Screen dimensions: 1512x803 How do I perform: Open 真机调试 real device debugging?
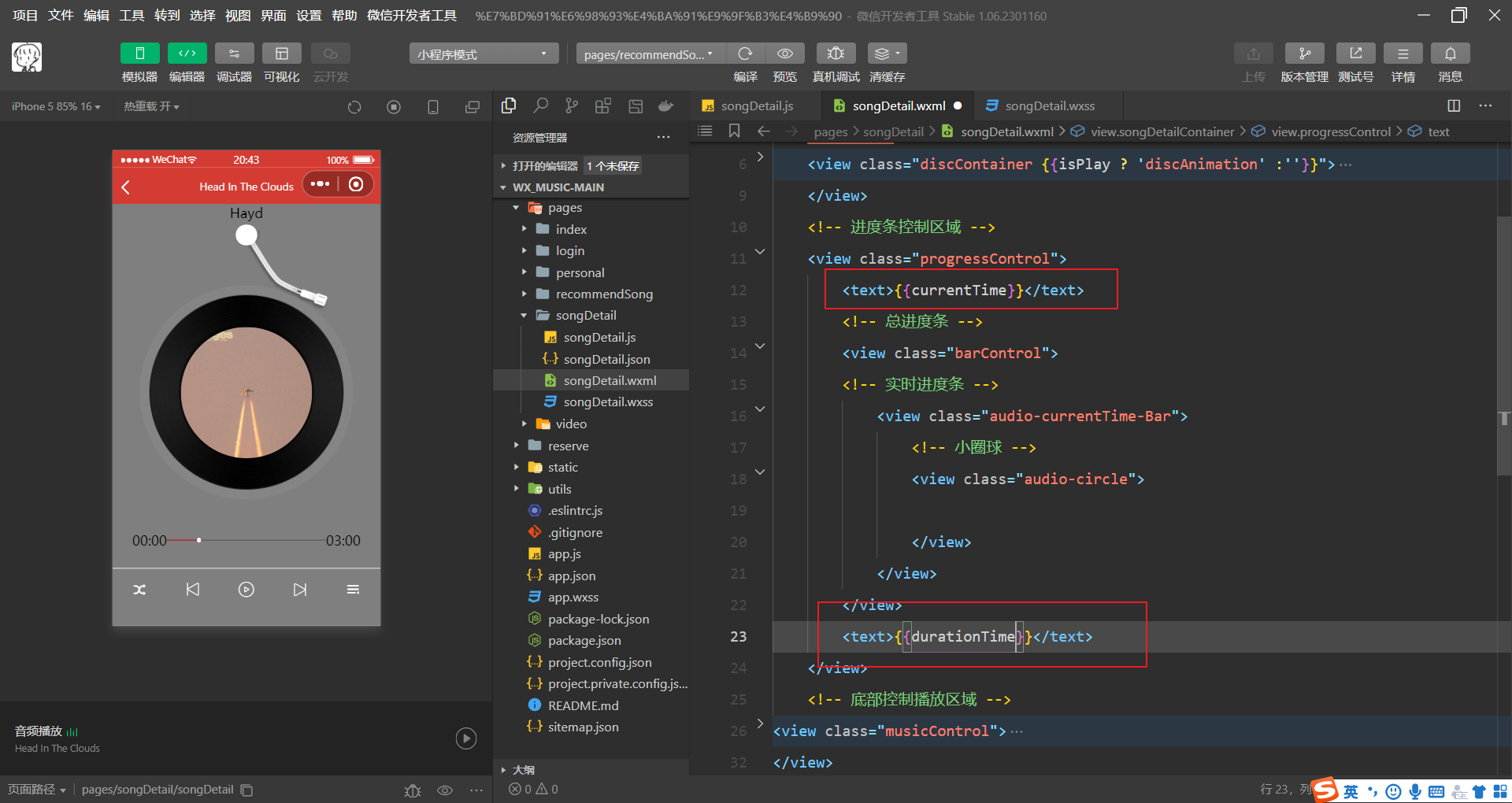point(836,54)
